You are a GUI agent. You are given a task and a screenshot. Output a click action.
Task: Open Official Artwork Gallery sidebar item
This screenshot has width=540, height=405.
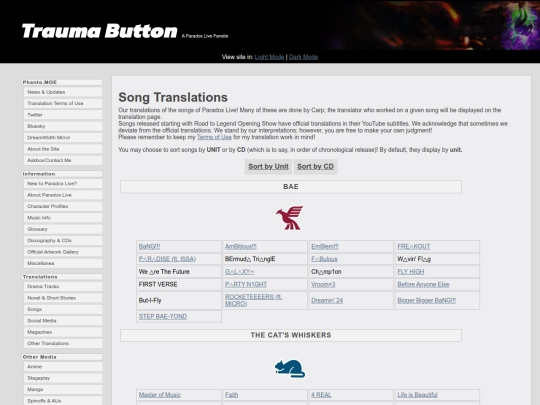(x=63, y=252)
